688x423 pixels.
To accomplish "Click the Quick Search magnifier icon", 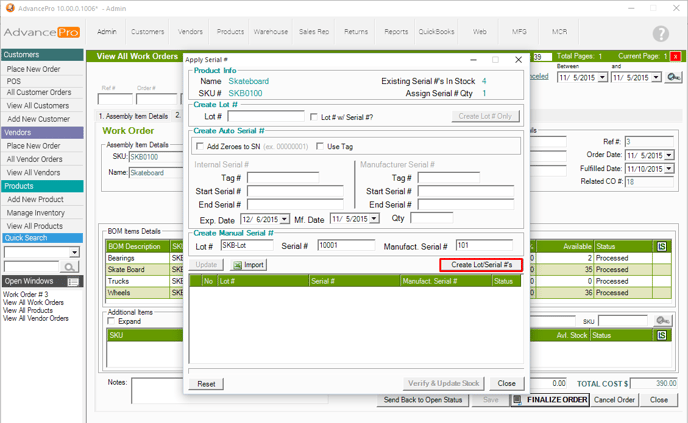I will (70, 267).
